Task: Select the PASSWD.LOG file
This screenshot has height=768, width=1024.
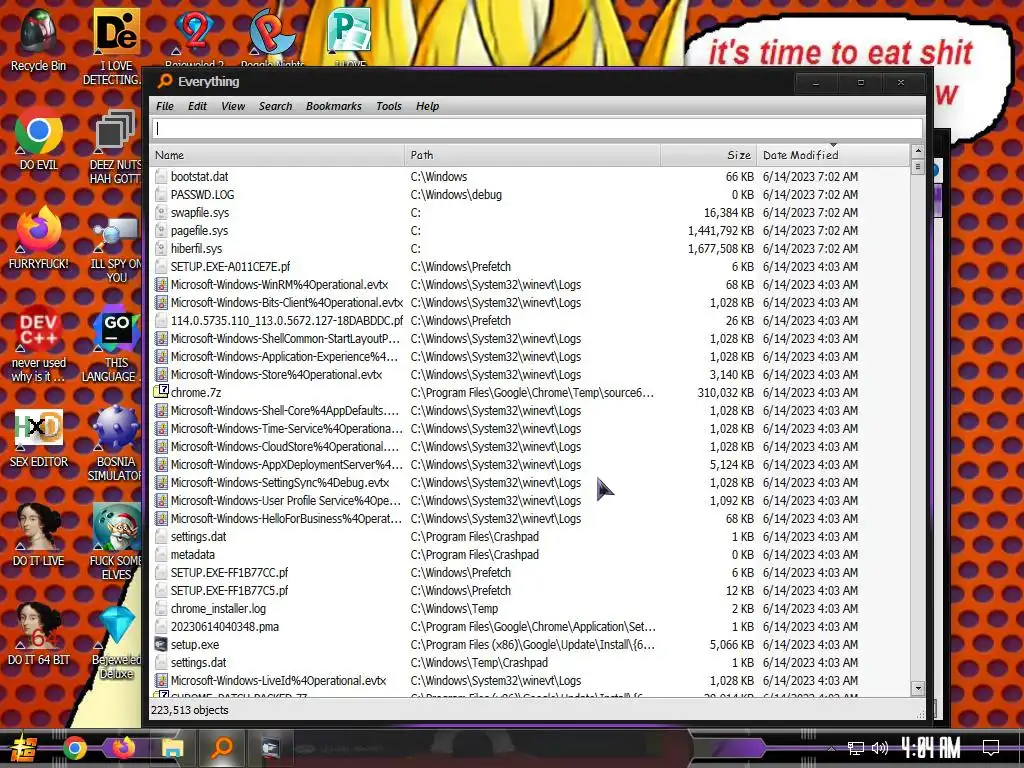Action: pyautogui.click(x=531, y=195)
